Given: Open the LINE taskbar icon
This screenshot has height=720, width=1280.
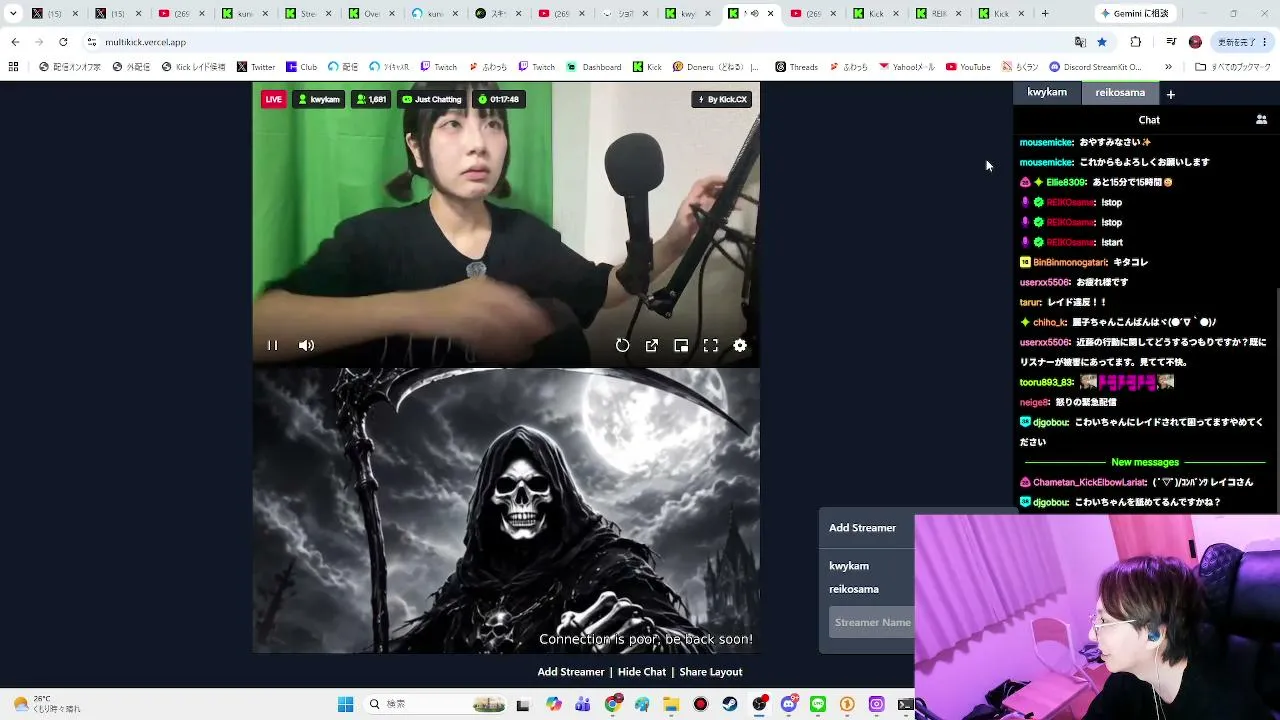Looking at the screenshot, I should click(818, 704).
